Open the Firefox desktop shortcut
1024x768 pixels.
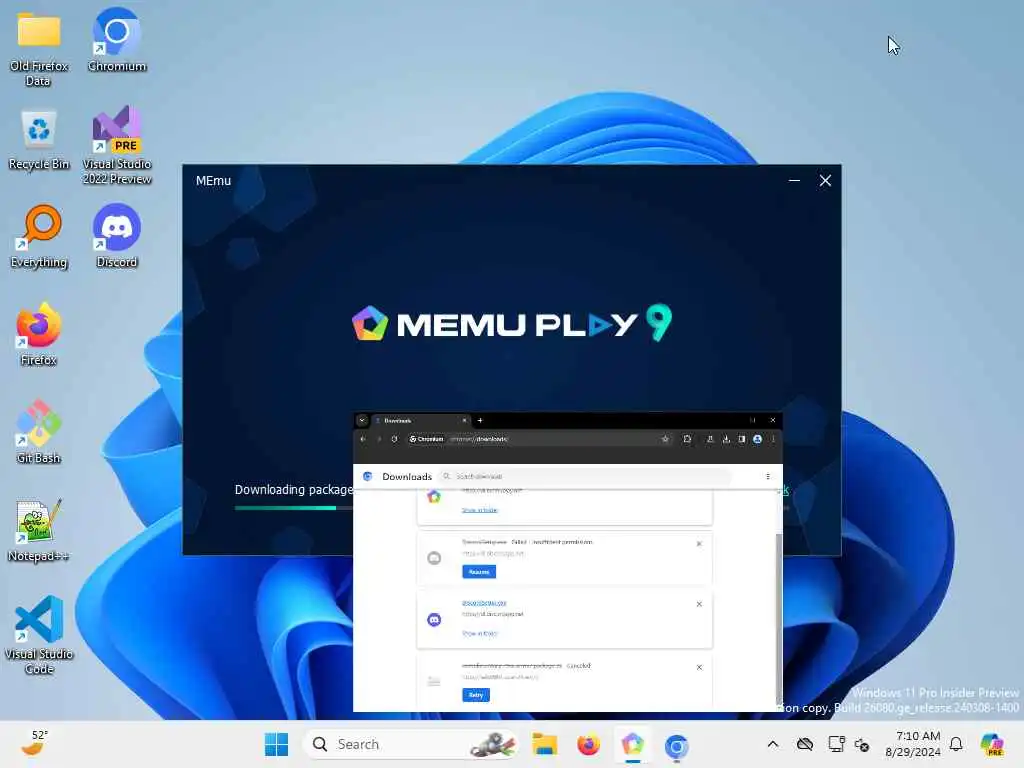click(39, 334)
